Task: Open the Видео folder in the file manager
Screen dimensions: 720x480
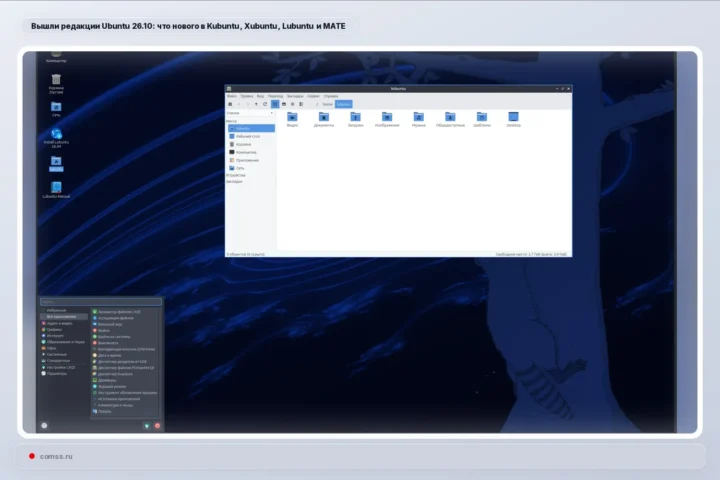Action: [292, 117]
